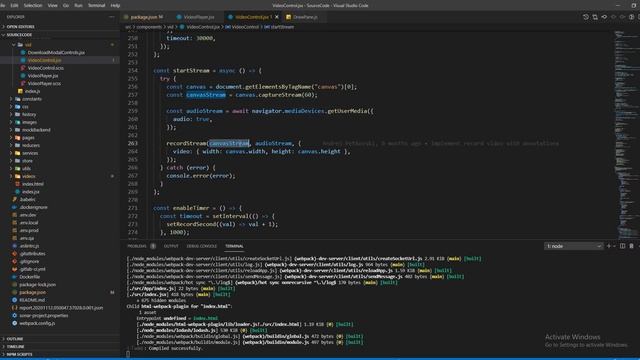Kill the terminal with the trash icon
This screenshot has width=640, height=360.
click(x=631, y=246)
